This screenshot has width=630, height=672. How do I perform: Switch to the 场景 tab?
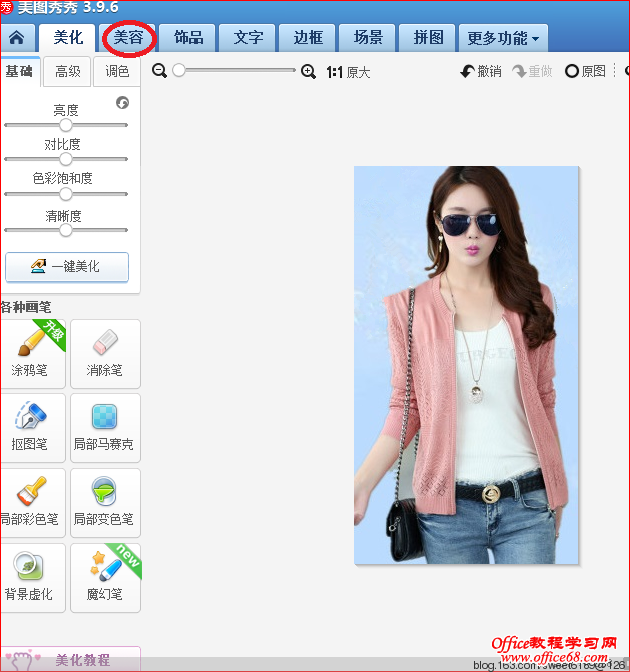[x=369, y=38]
